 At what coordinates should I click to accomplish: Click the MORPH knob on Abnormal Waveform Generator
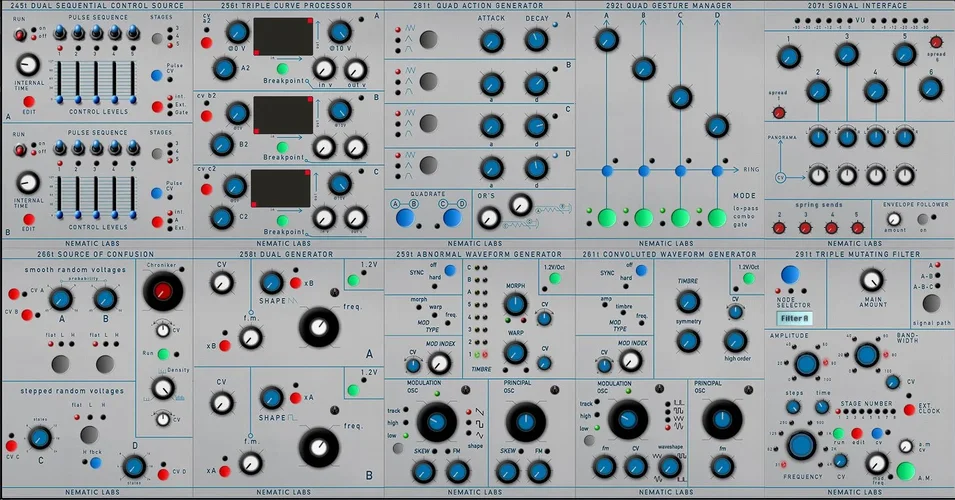coord(515,304)
